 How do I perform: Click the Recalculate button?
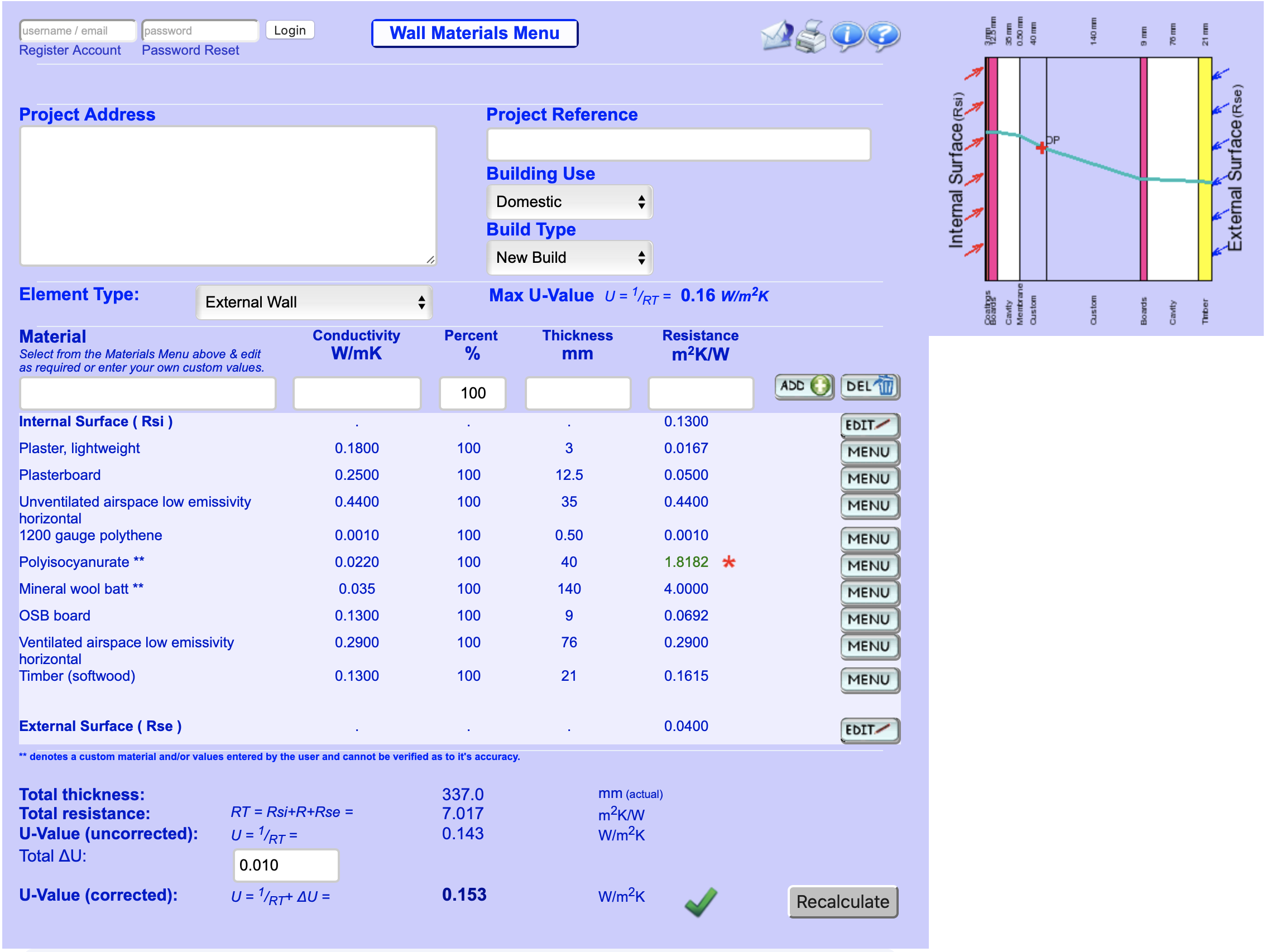843,902
